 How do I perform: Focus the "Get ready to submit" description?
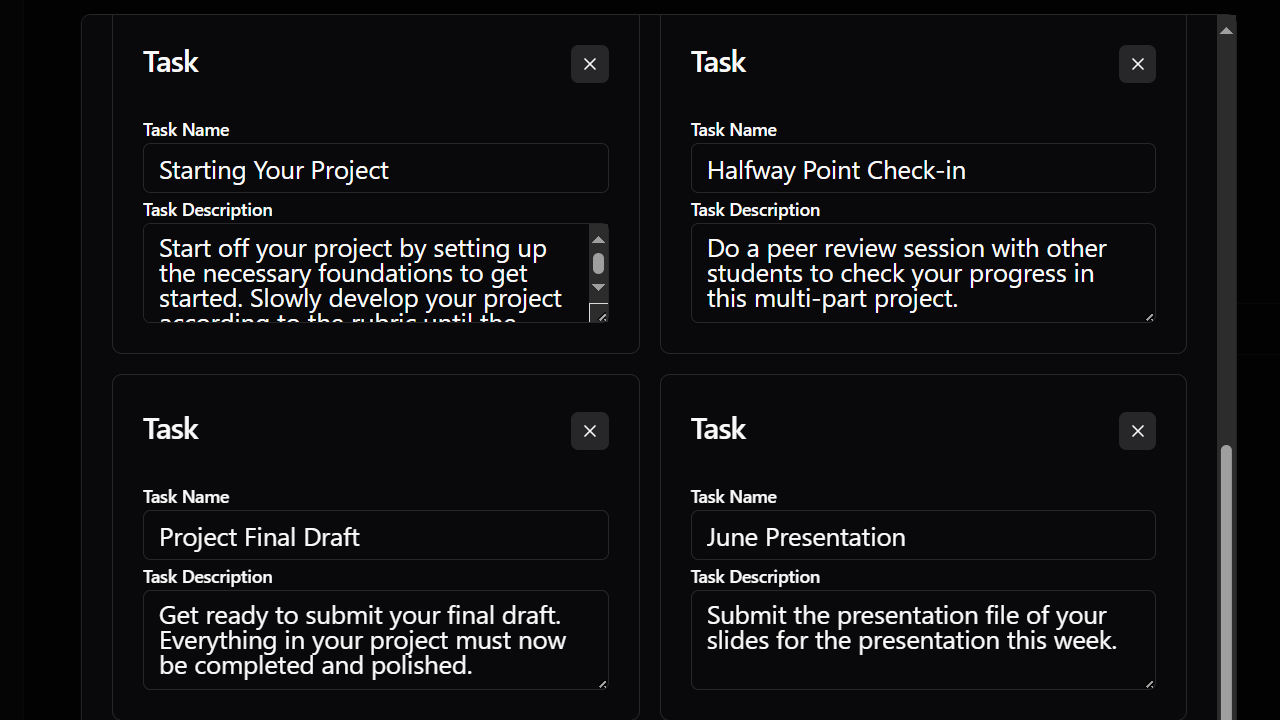[374, 640]
